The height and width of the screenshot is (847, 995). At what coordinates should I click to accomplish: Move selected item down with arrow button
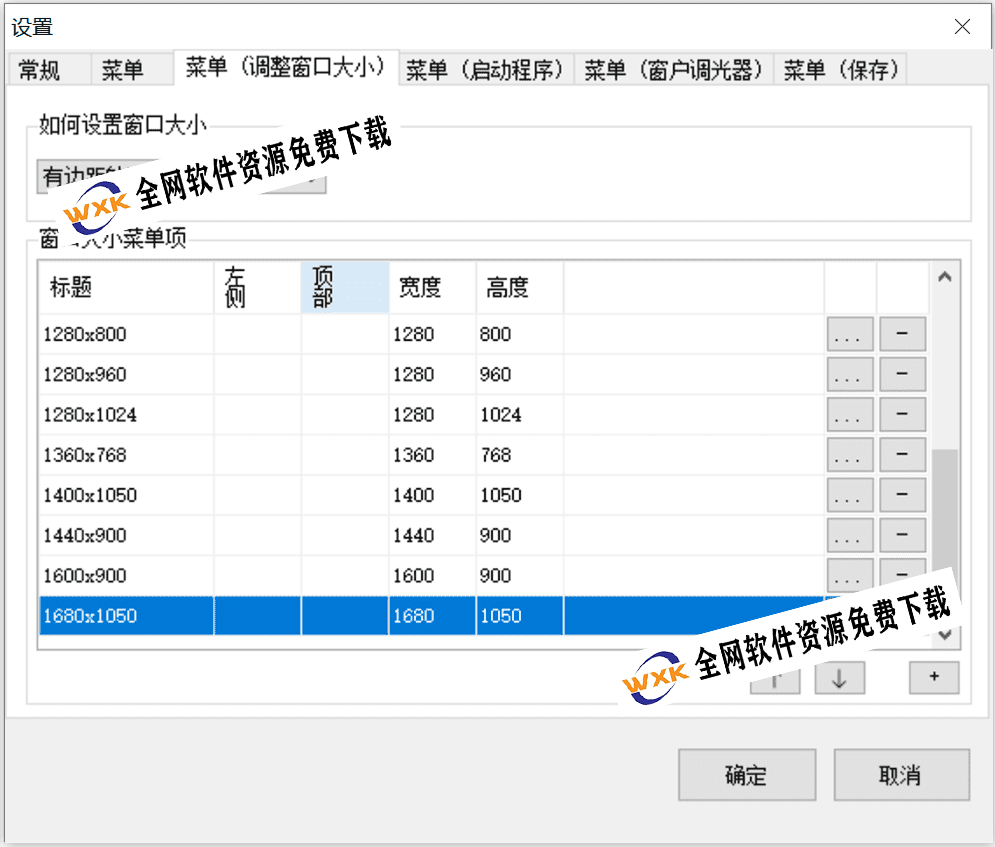(839, 678)
